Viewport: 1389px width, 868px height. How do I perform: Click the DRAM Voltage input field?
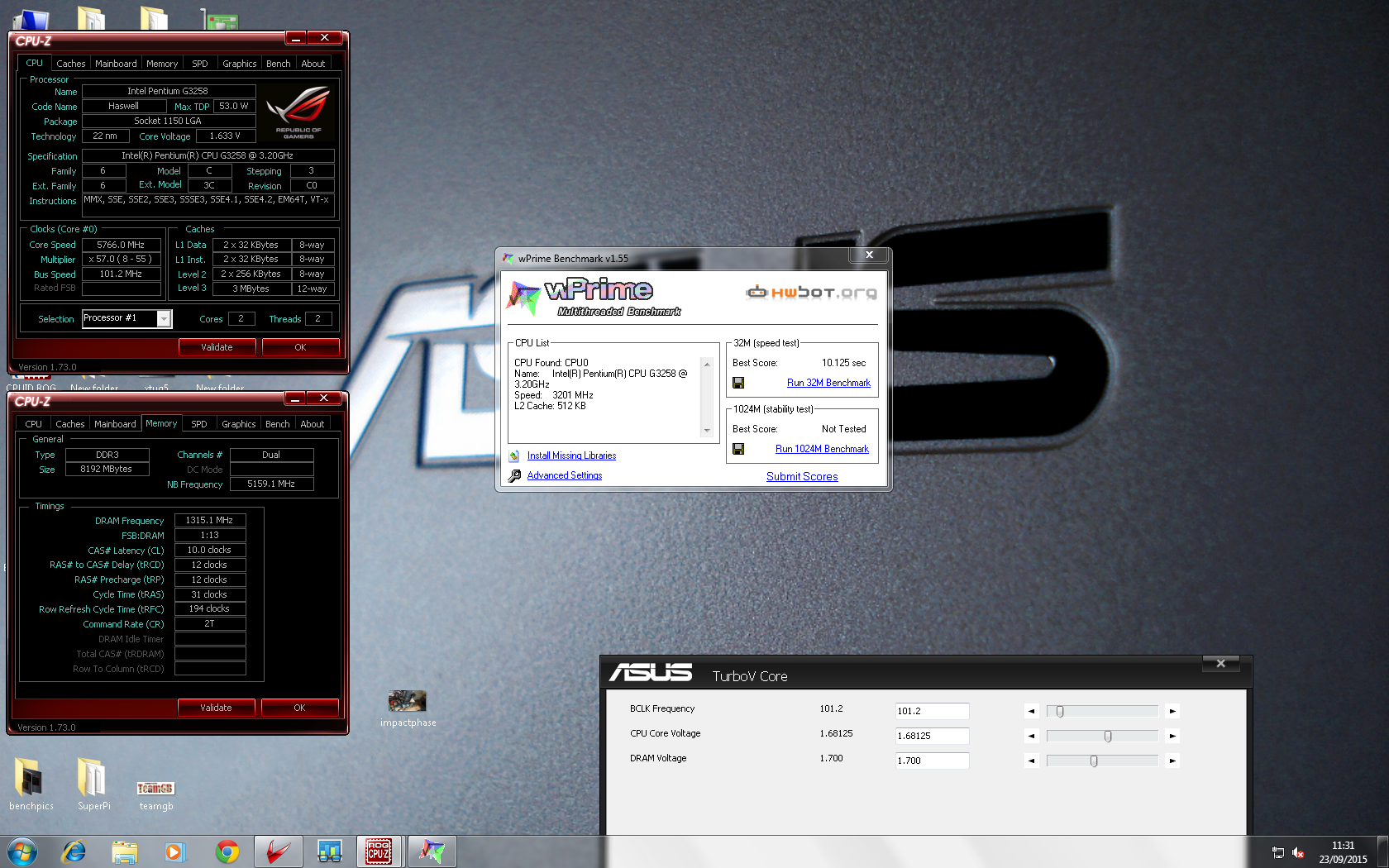[x=933, y=761]
